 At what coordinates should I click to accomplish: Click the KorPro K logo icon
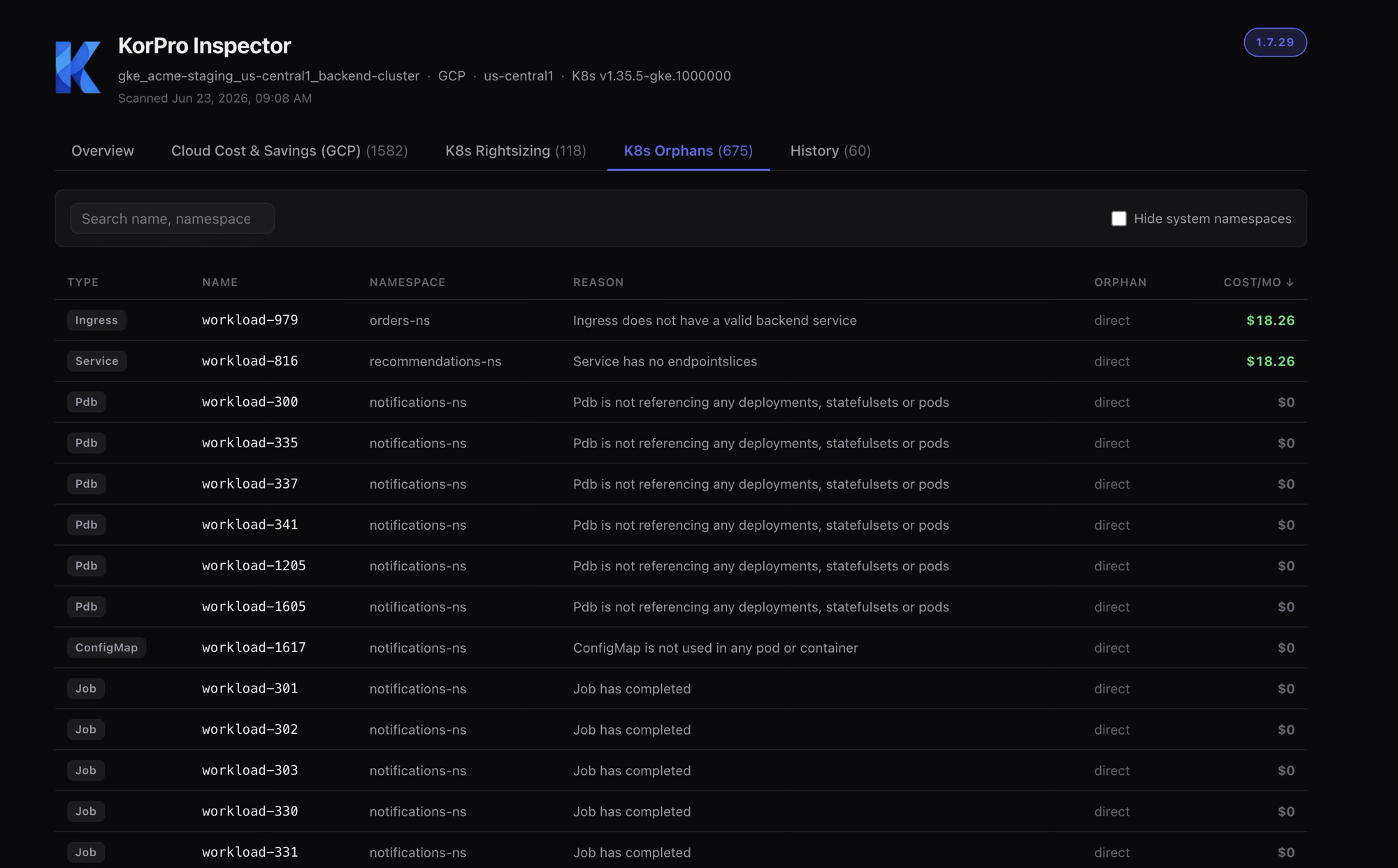78,67
